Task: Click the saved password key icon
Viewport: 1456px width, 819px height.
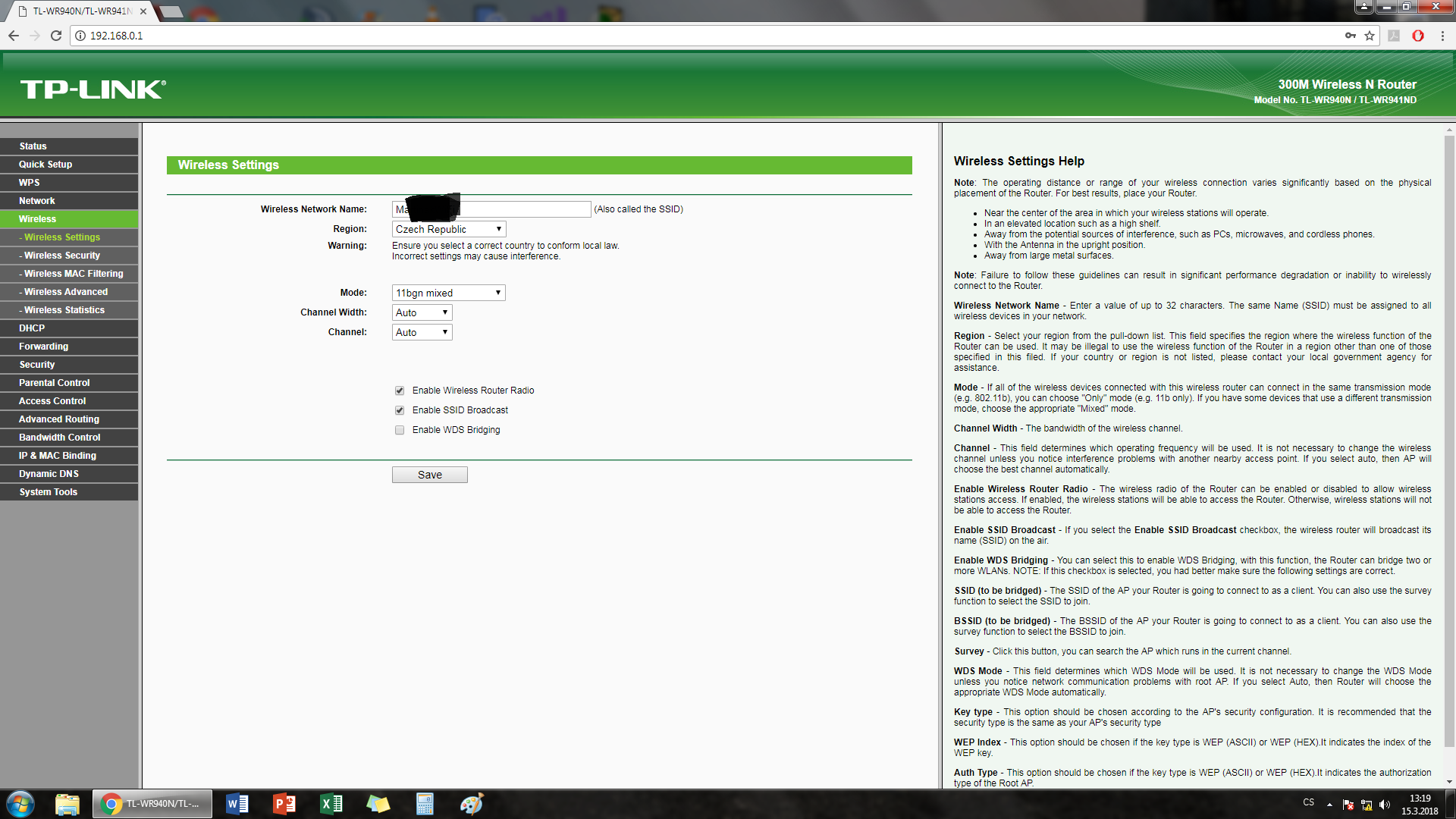Action: point(1351,36)
